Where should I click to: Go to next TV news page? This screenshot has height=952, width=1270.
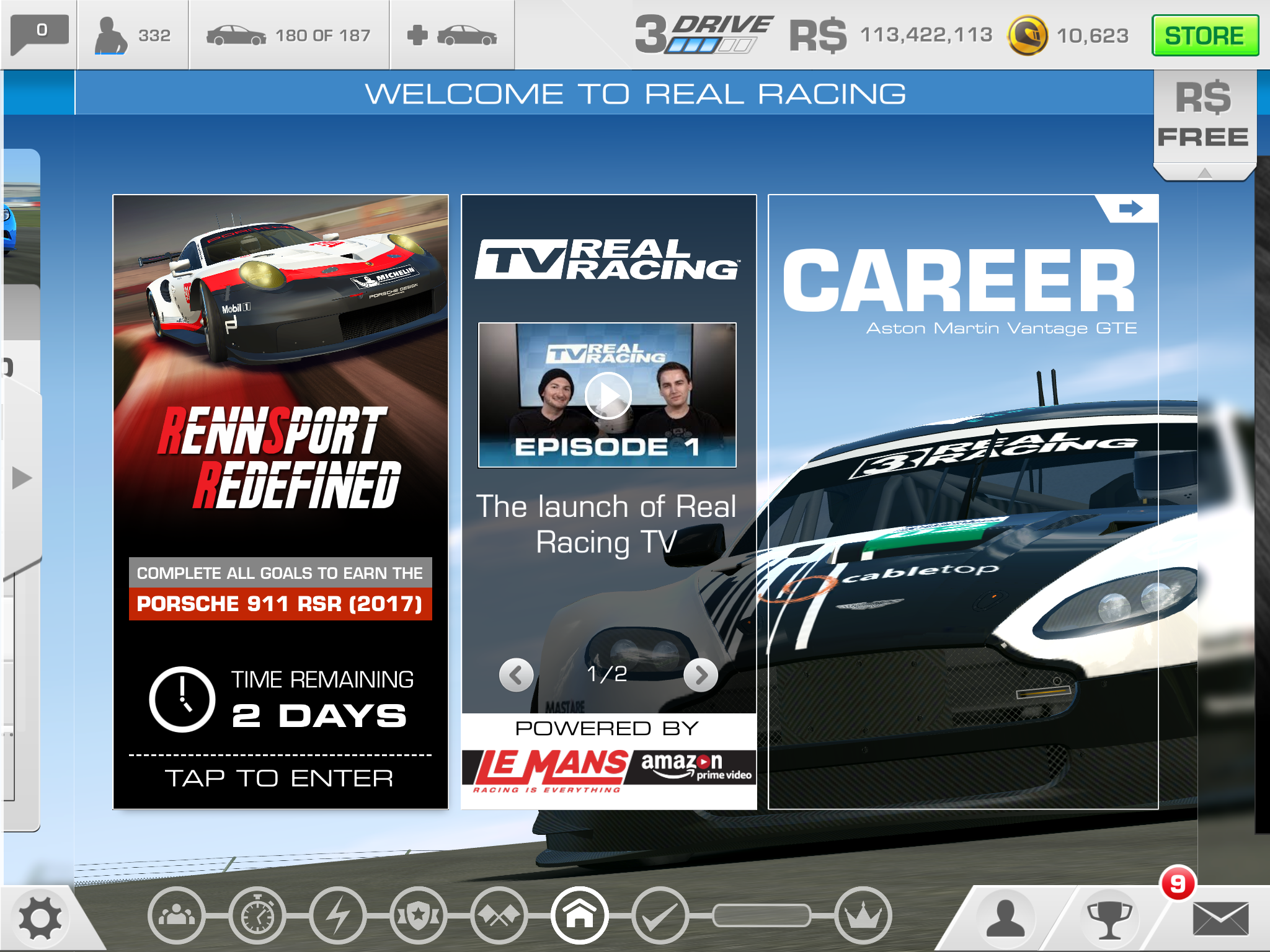701,675
